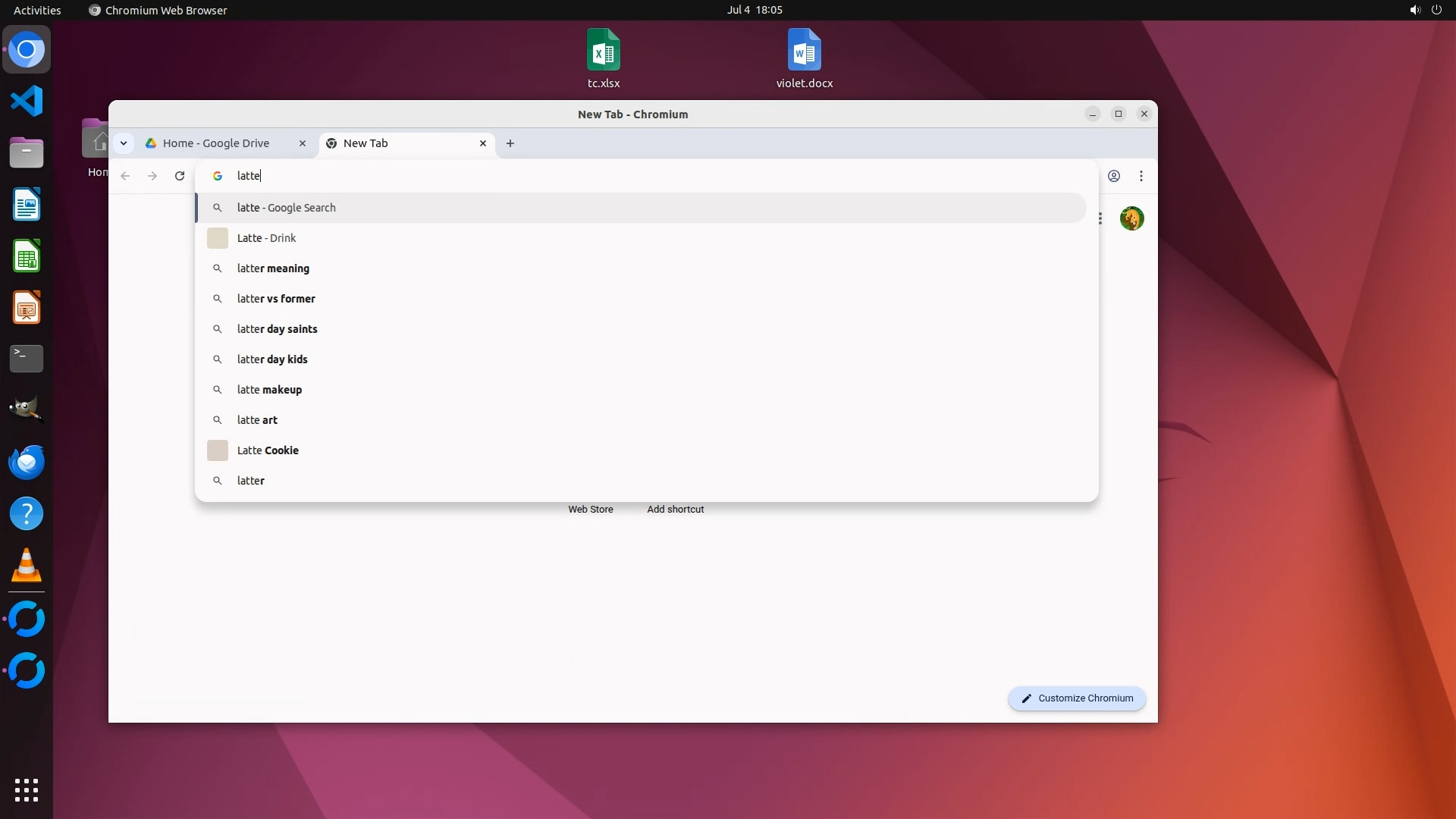Close the Home - Google Drive tab
The image size is (1456, 819).
coord(303,143)
